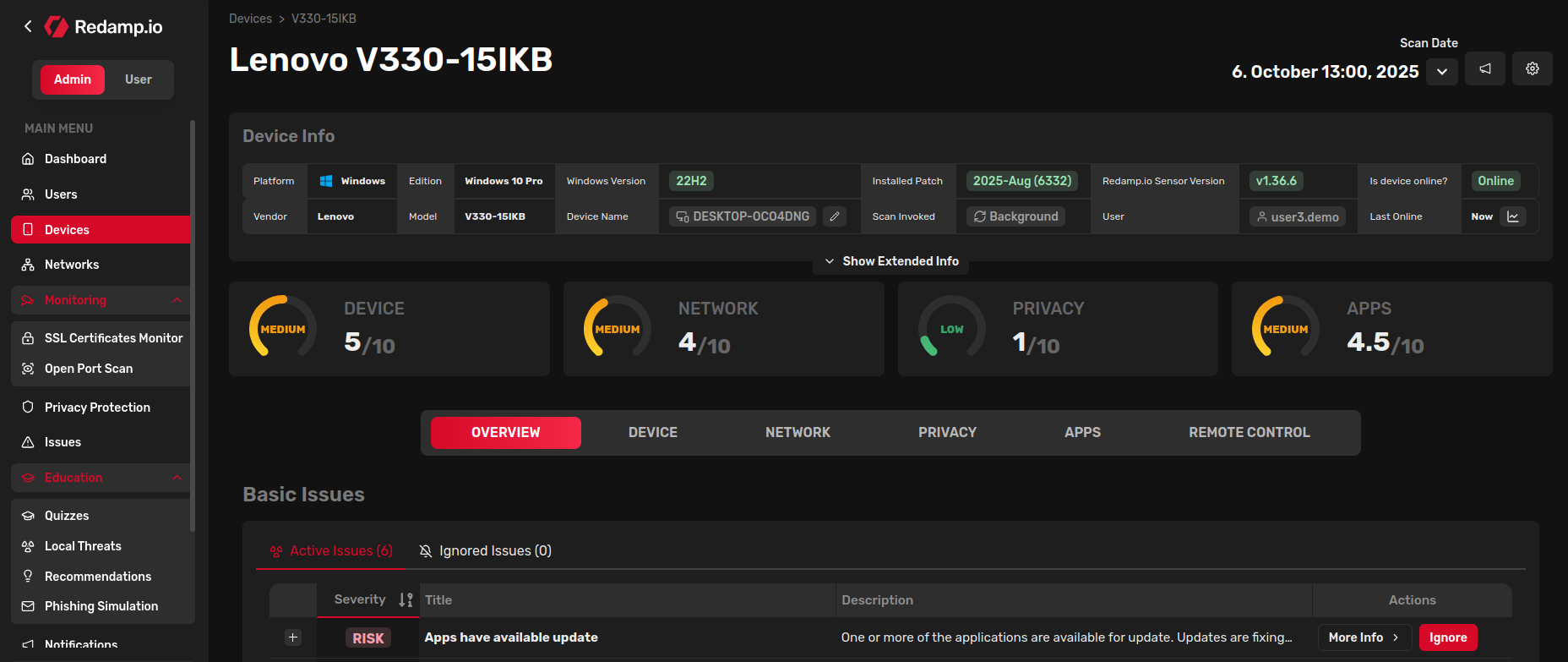
Task: Click the Severity sort icon
Action: (x=406, y=600)
